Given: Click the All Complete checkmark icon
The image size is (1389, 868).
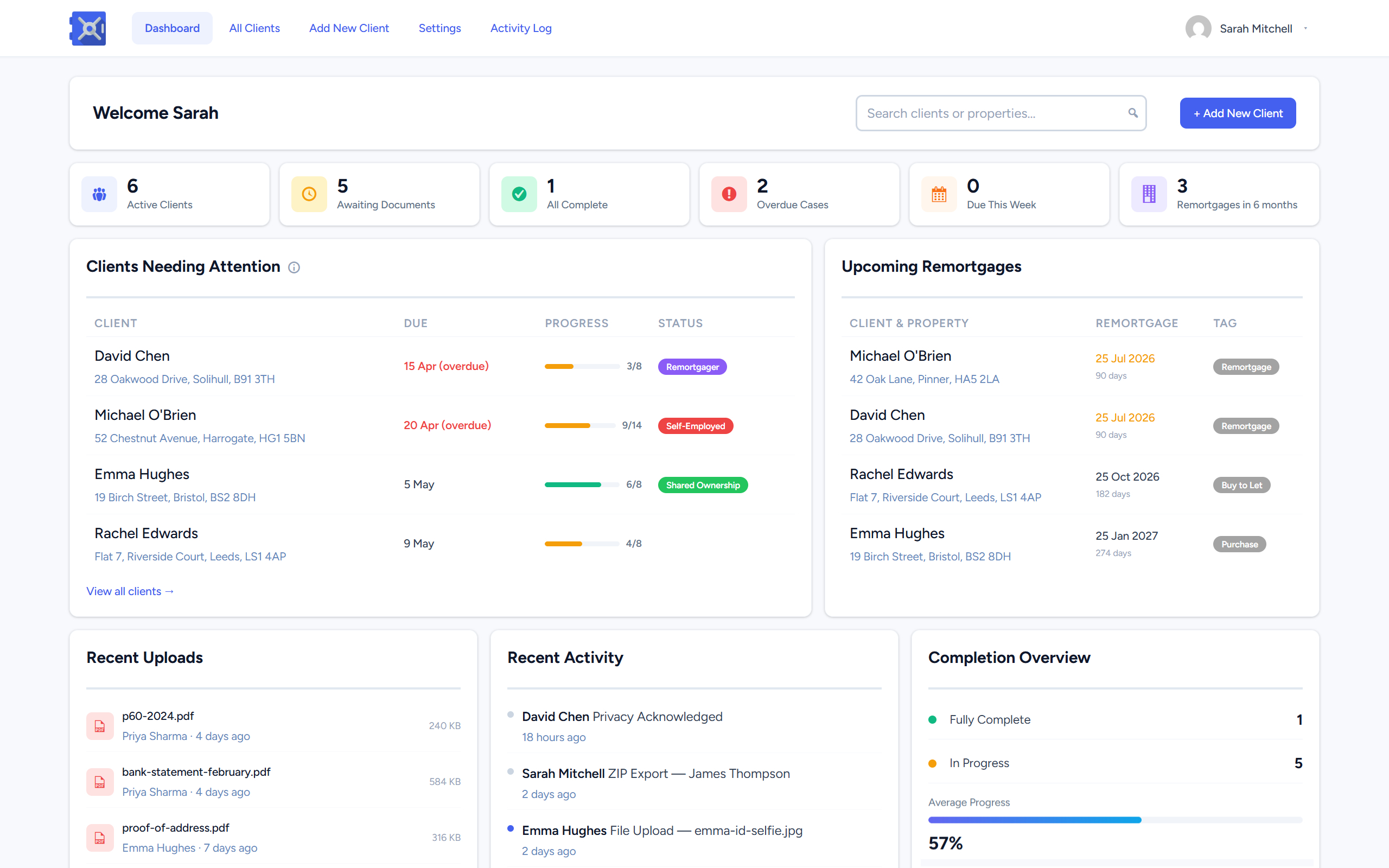Looking at the screenshot, I should tap(519, 194).
